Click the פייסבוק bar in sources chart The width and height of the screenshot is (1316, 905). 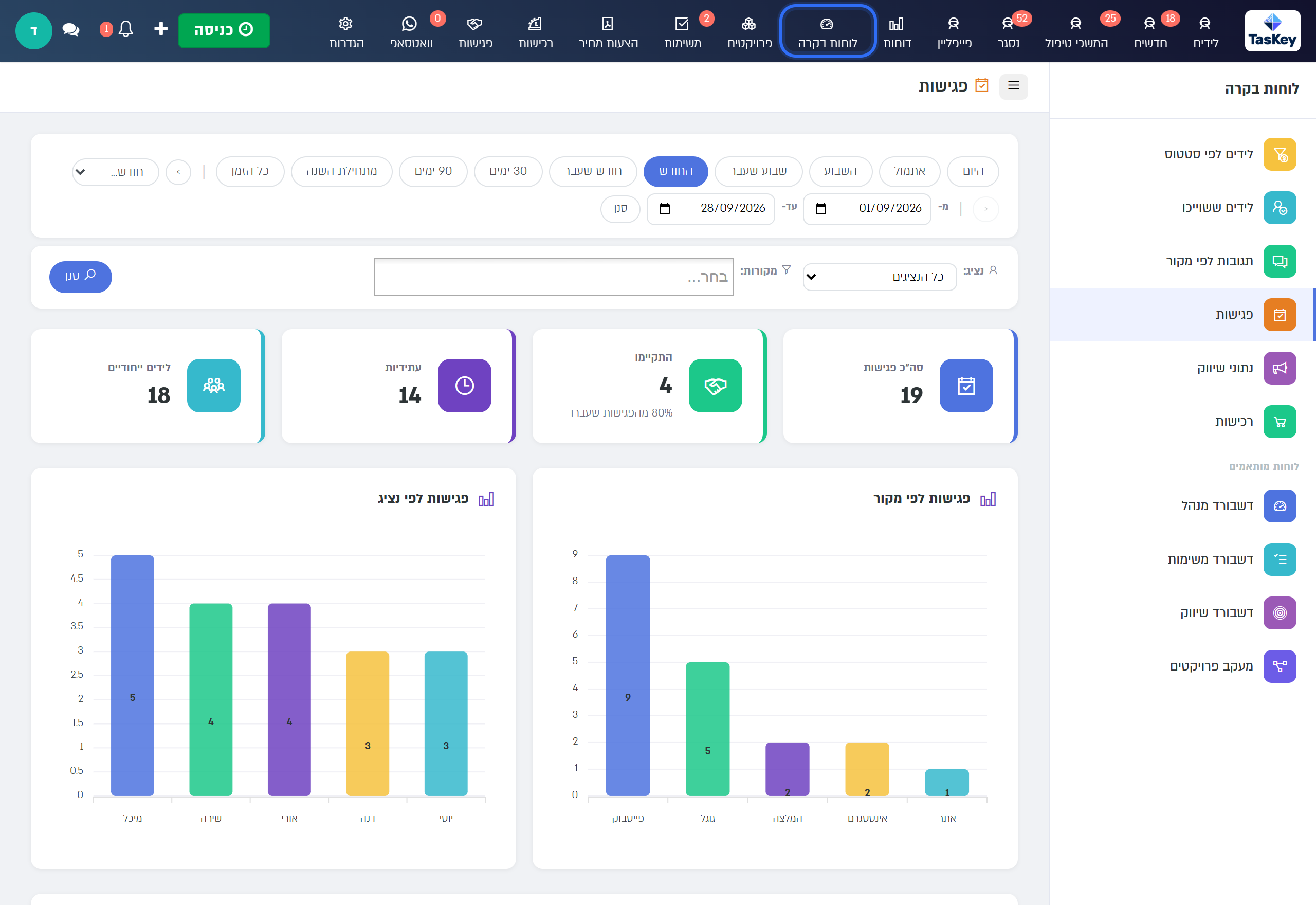627,675
